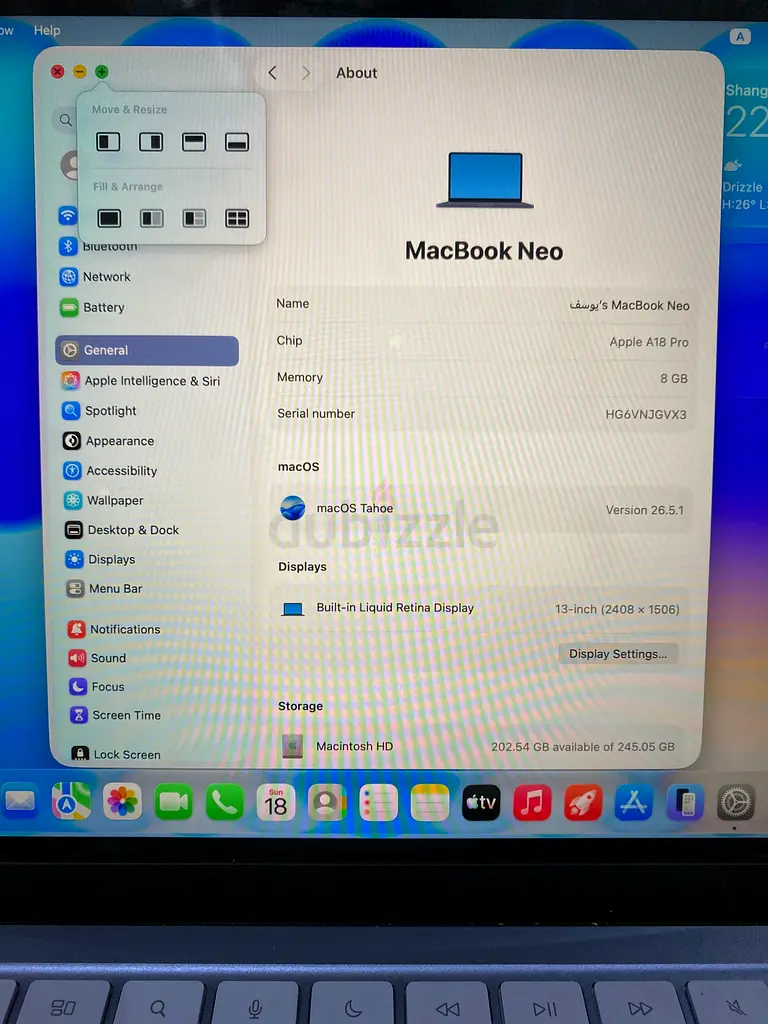Click the macOS Tahoe row
The image size is (768, 1024).
[482, 509]
